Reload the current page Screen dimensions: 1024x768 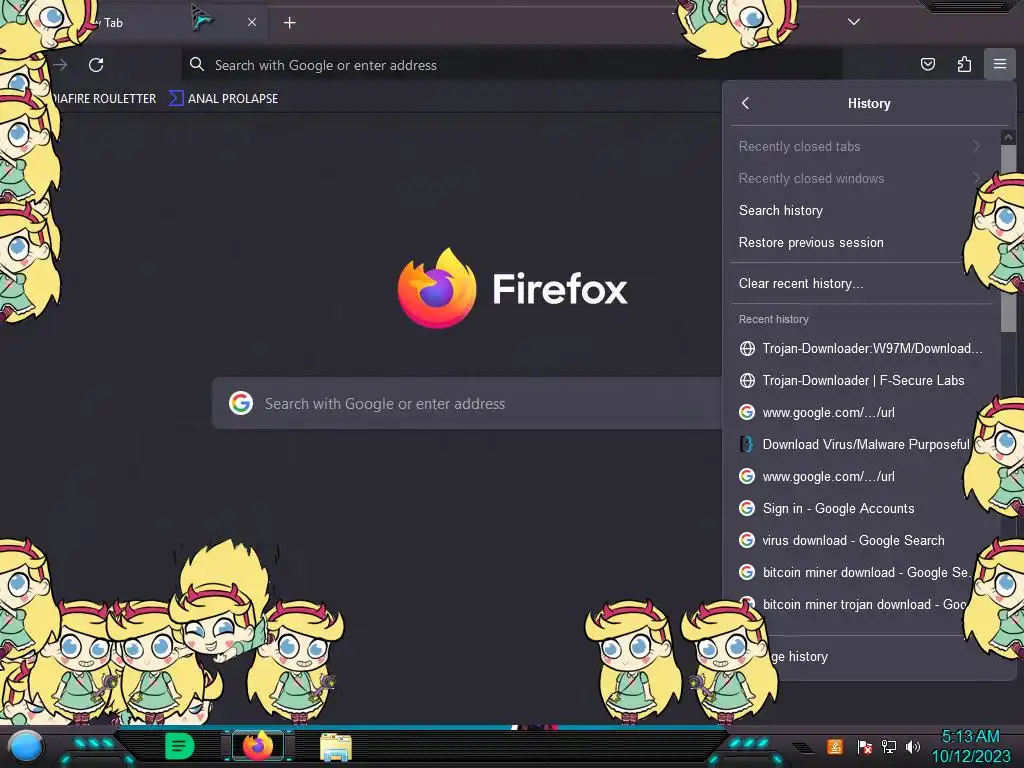coord(96,65)
